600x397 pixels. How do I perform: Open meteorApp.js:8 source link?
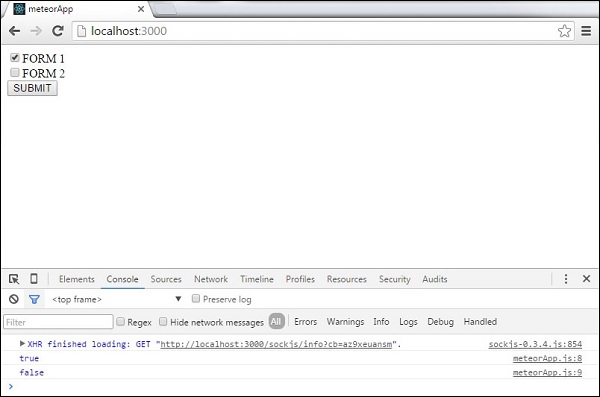547,358
